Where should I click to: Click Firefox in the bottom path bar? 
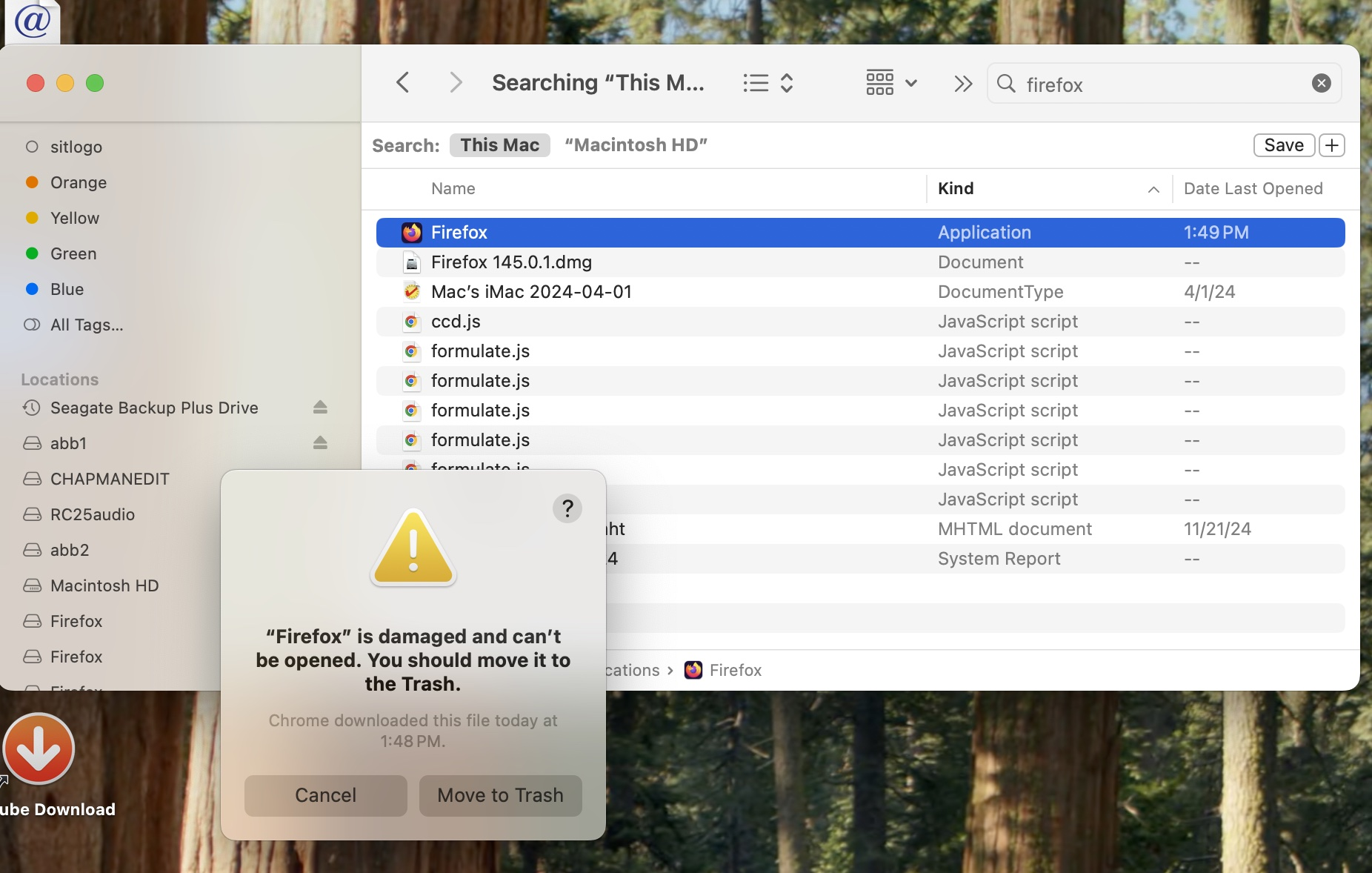pyautogui.click(x=723, y=670)
